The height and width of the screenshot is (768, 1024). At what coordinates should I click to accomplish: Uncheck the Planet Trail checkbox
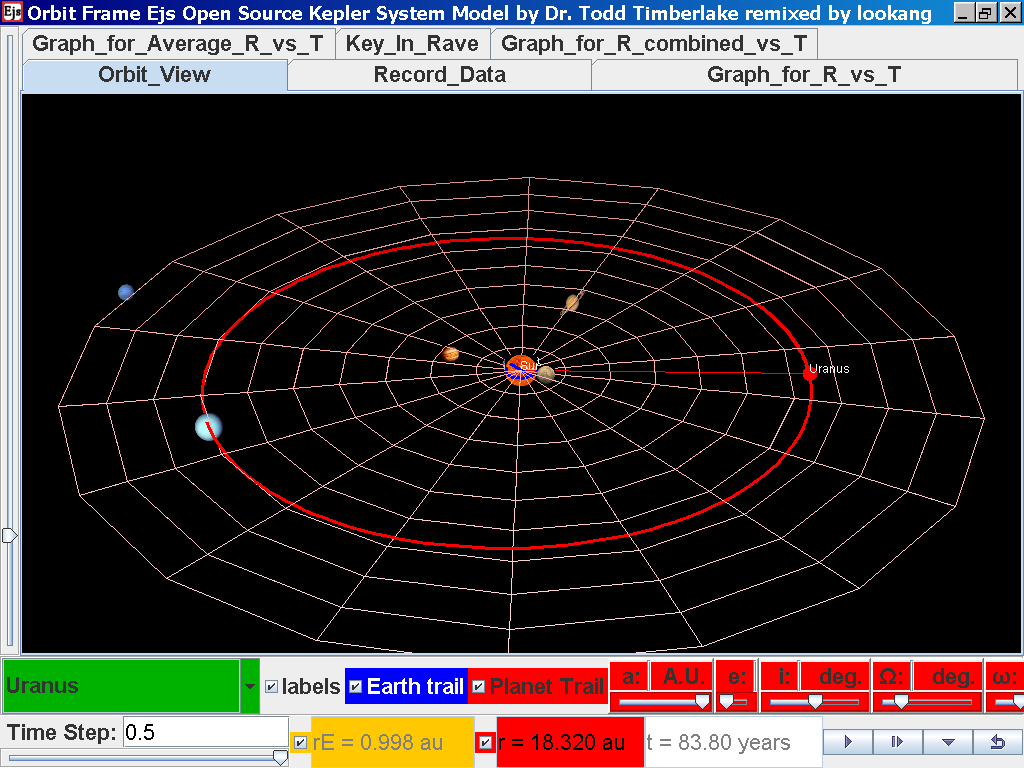coord(478,687)
